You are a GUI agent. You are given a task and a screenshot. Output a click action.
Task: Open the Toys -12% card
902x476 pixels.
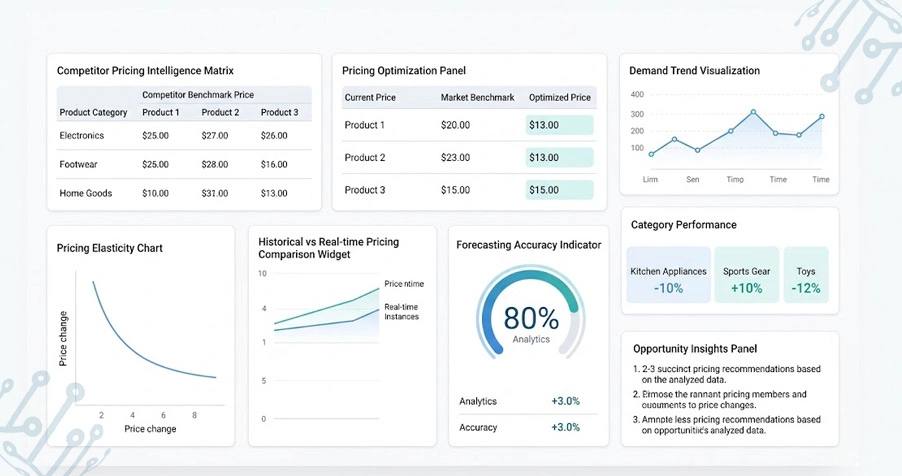pos(806,275)
